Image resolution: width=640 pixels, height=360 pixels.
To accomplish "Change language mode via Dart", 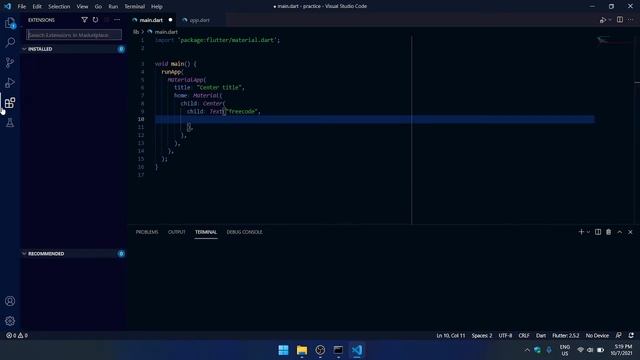I will click(541, 335).
